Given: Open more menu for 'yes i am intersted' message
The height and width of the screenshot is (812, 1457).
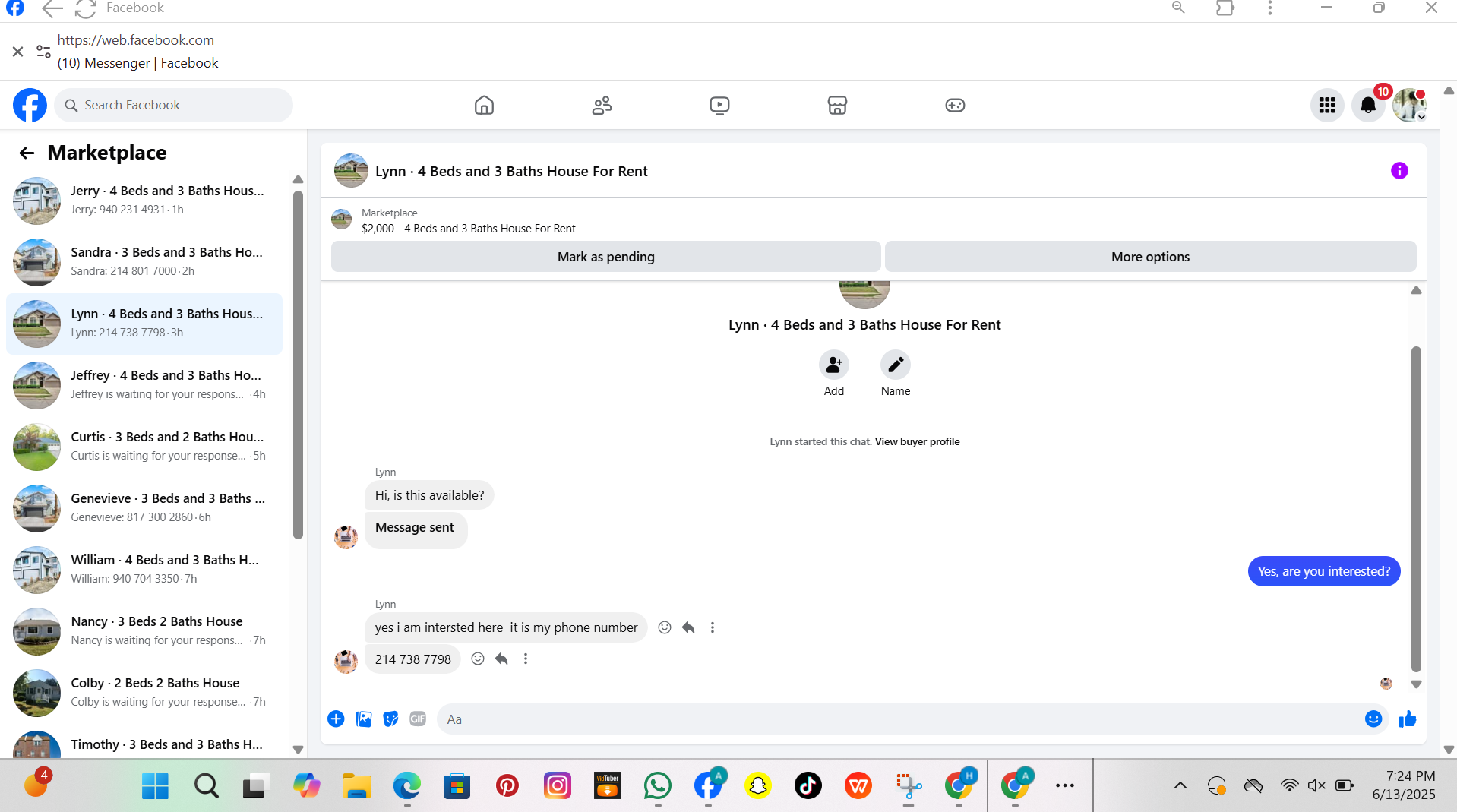Looking at the screenshot, I should pos(713,627).
